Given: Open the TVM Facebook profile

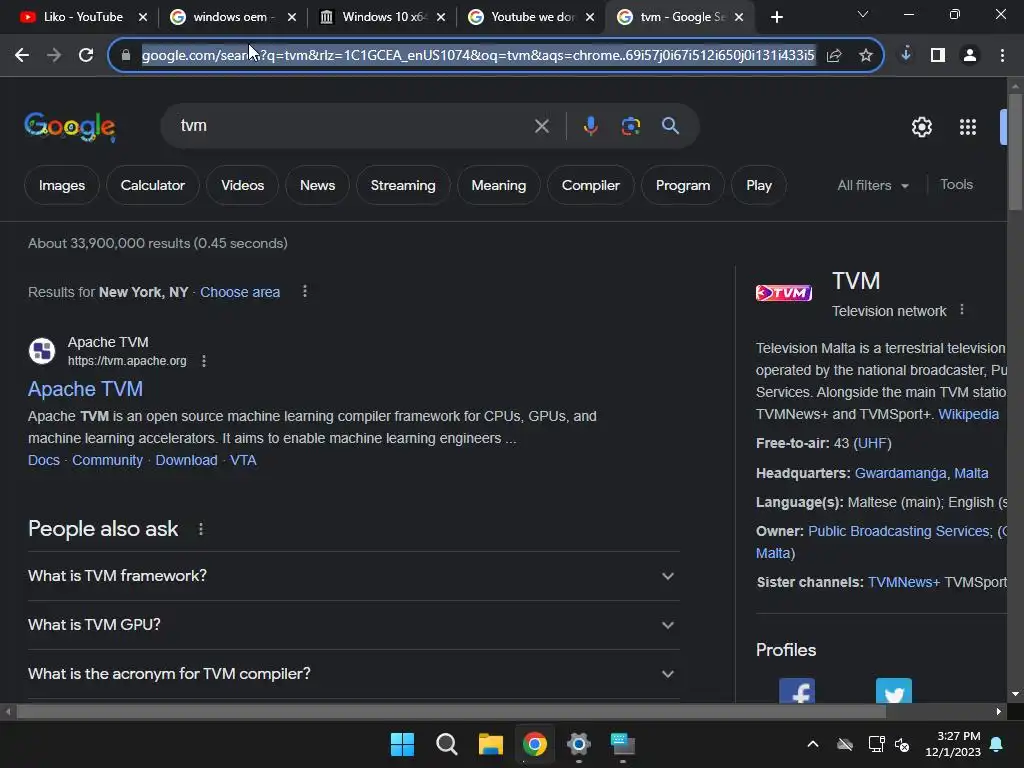Looking at the screenshot, I should [x=797, y=691].
